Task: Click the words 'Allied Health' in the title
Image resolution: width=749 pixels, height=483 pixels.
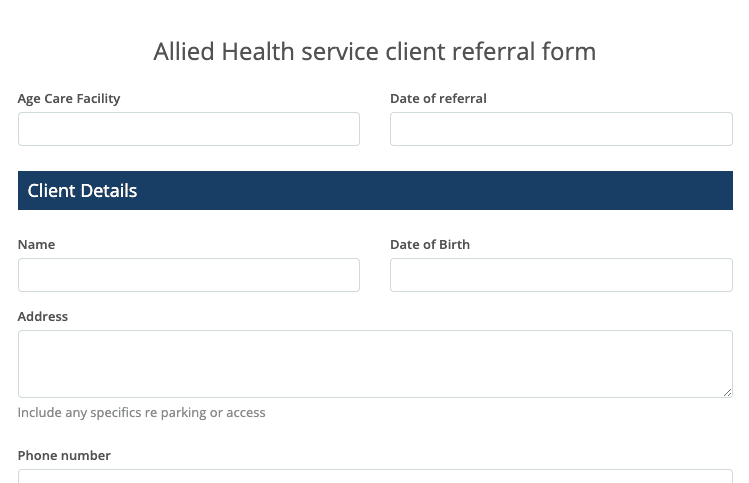Action: click(x=224, y=52)
